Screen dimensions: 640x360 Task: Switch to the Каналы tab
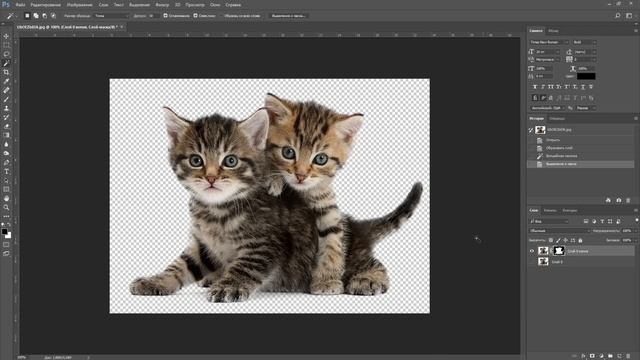550,211
